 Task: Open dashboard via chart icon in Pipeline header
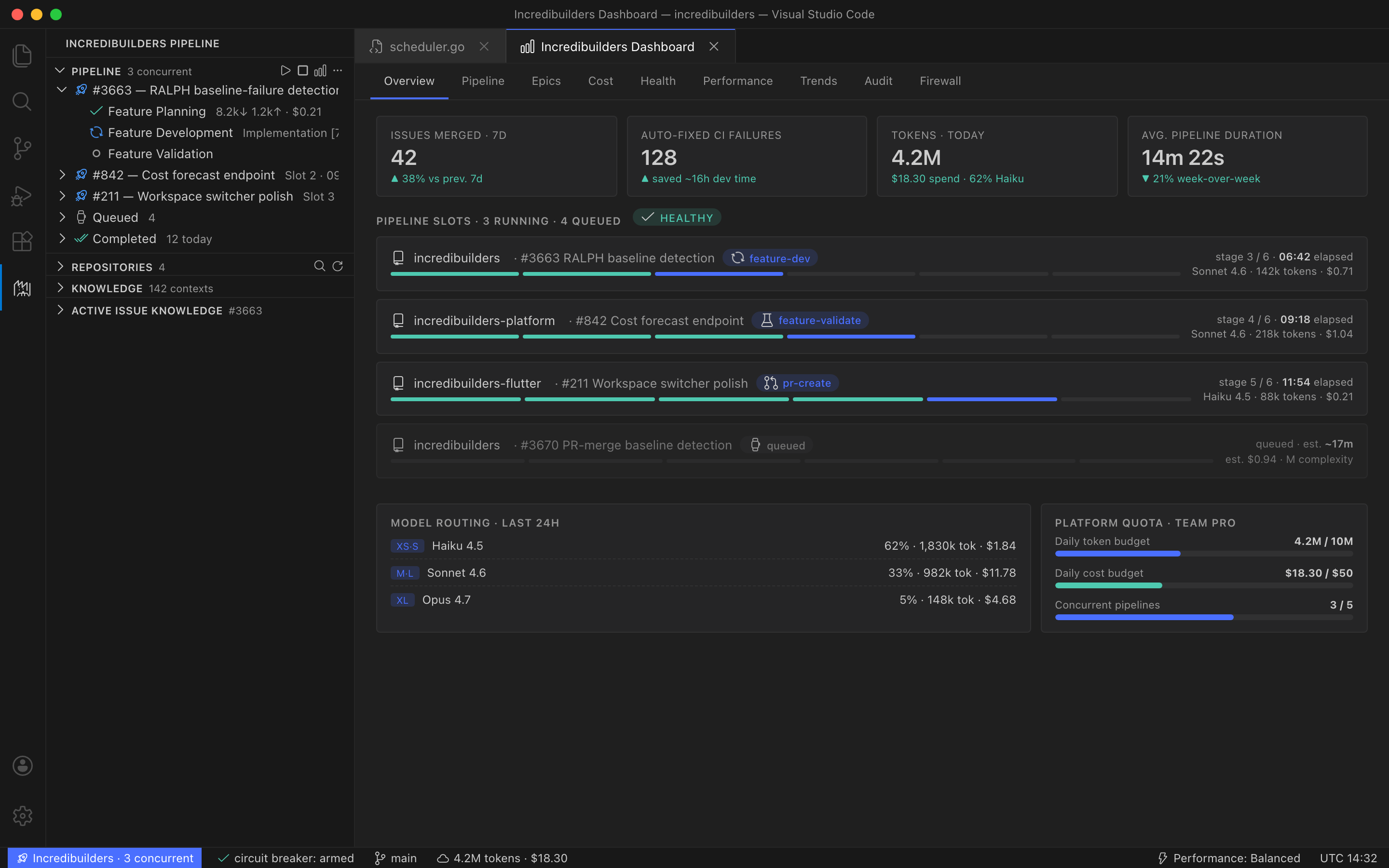(x=320, y=70)
